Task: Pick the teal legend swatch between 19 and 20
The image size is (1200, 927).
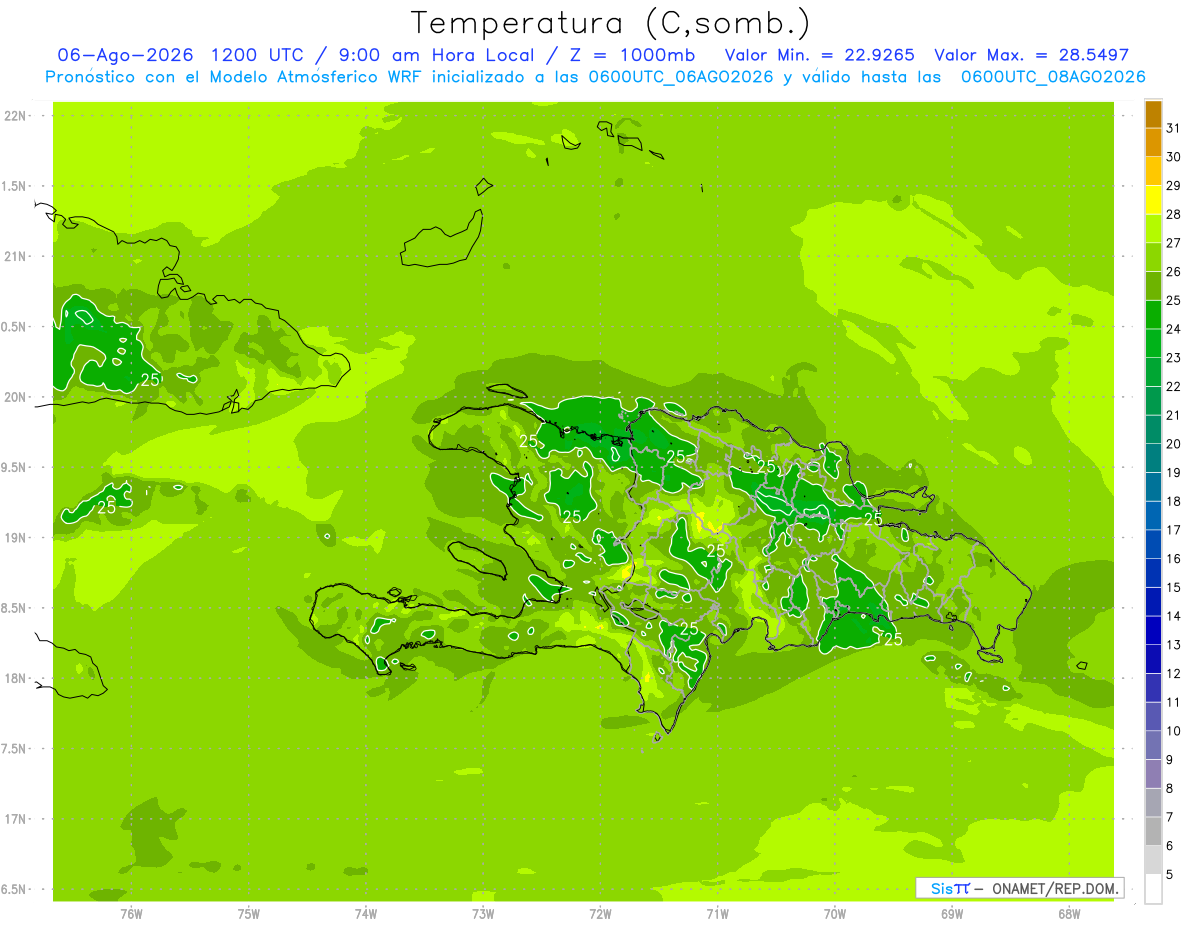Action: coord(1153,459)
